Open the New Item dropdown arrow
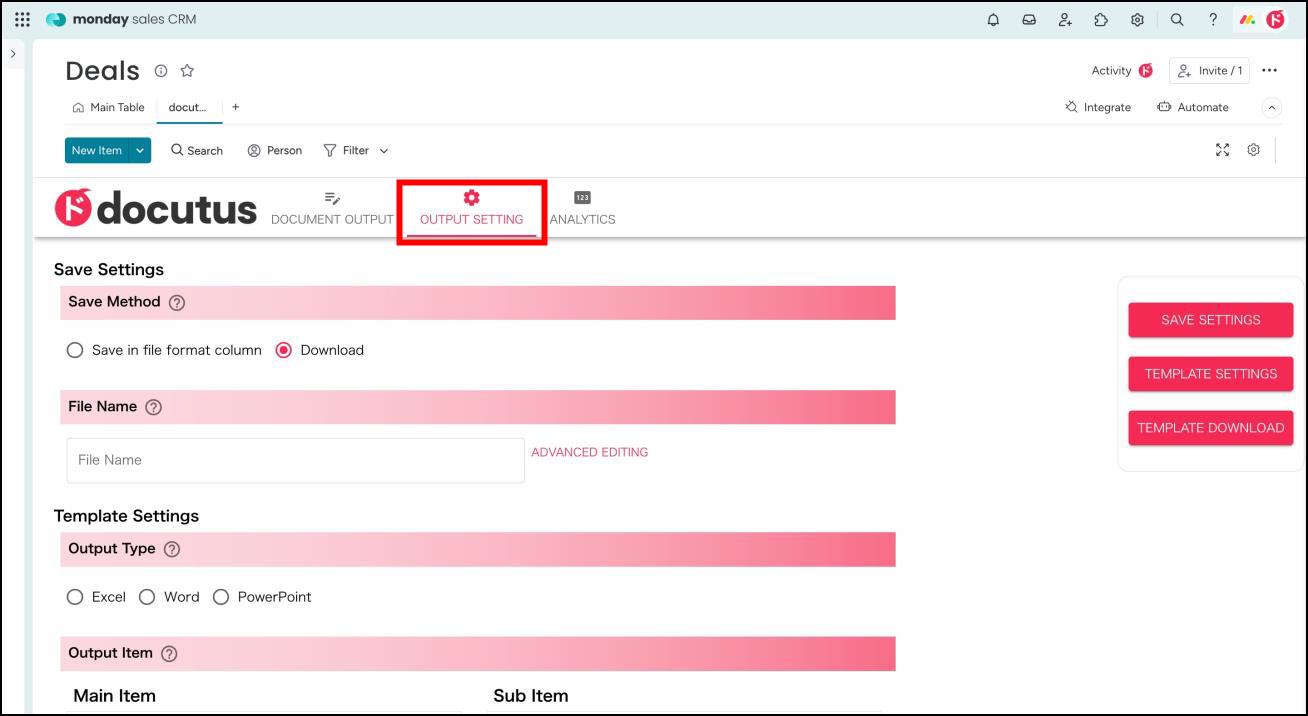 coord(140,150)
